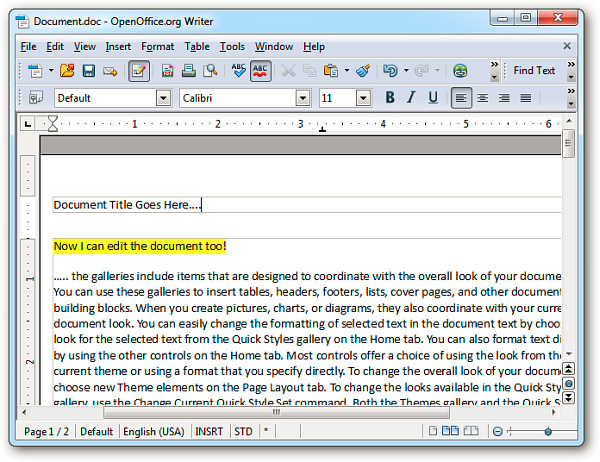
Task: Open the font size dropdown showing 11
Action: click(360, 98)
